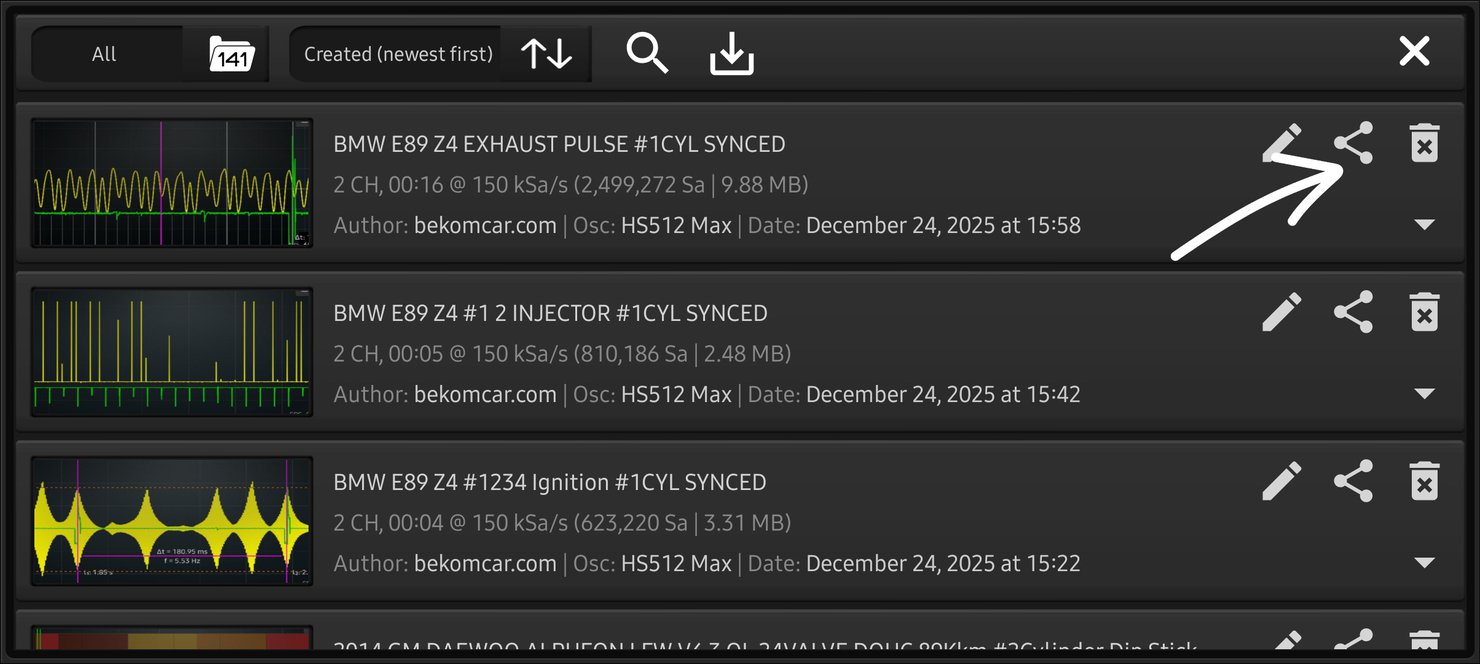This screenshot has width=1480, height=664.
Task: Toggle the sort order arrows
Action: pos(547,54)
